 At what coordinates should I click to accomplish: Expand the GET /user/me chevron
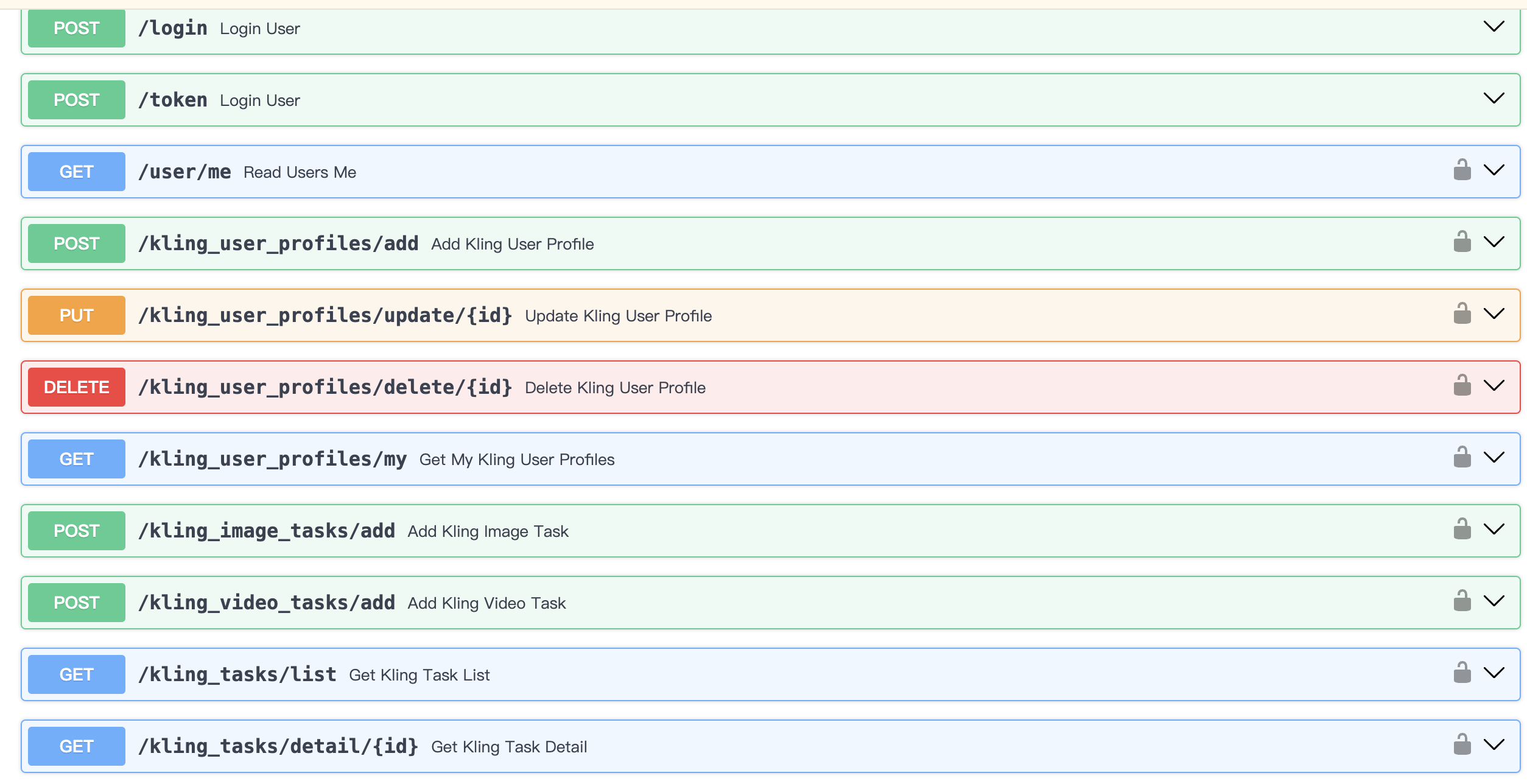pos(1494,170)
